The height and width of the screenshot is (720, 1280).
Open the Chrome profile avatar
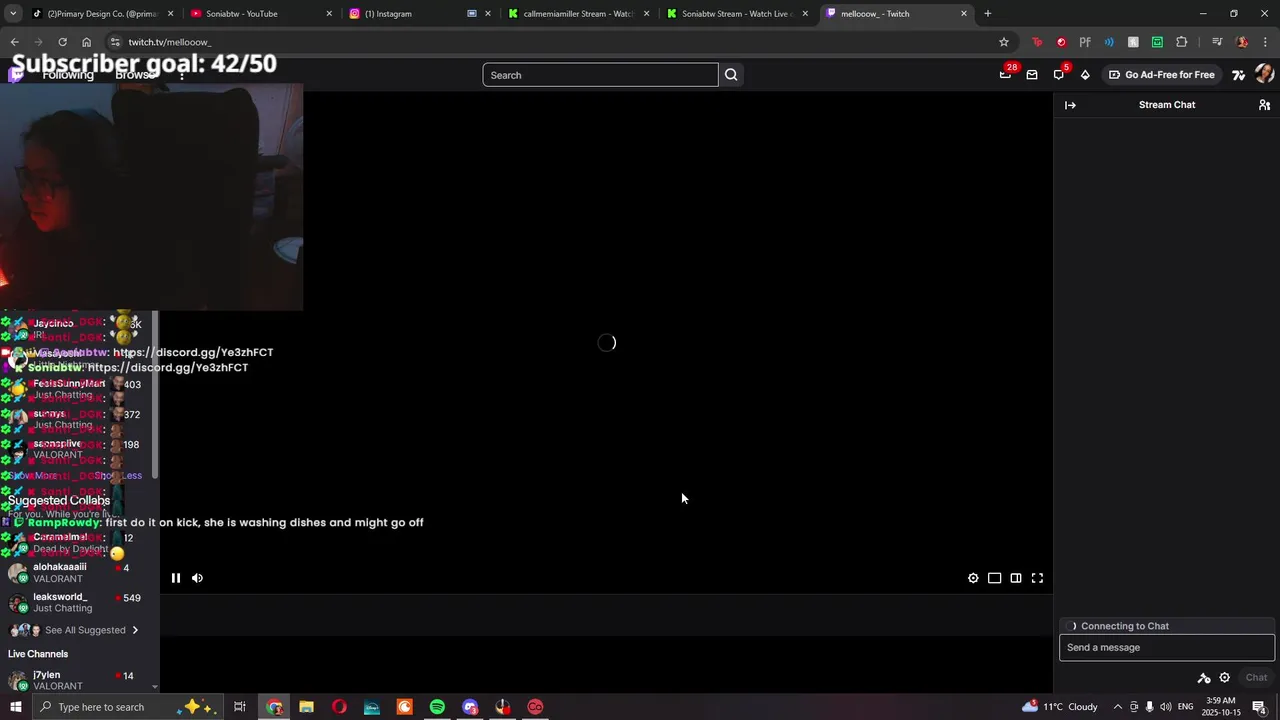coord(1242,42)
